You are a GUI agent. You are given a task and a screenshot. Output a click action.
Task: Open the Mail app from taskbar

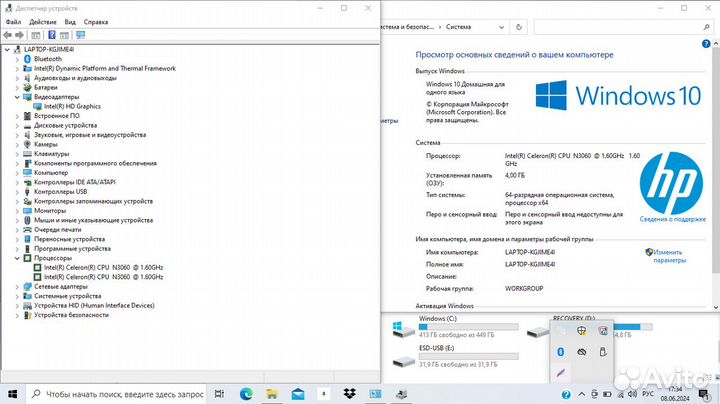298,394
